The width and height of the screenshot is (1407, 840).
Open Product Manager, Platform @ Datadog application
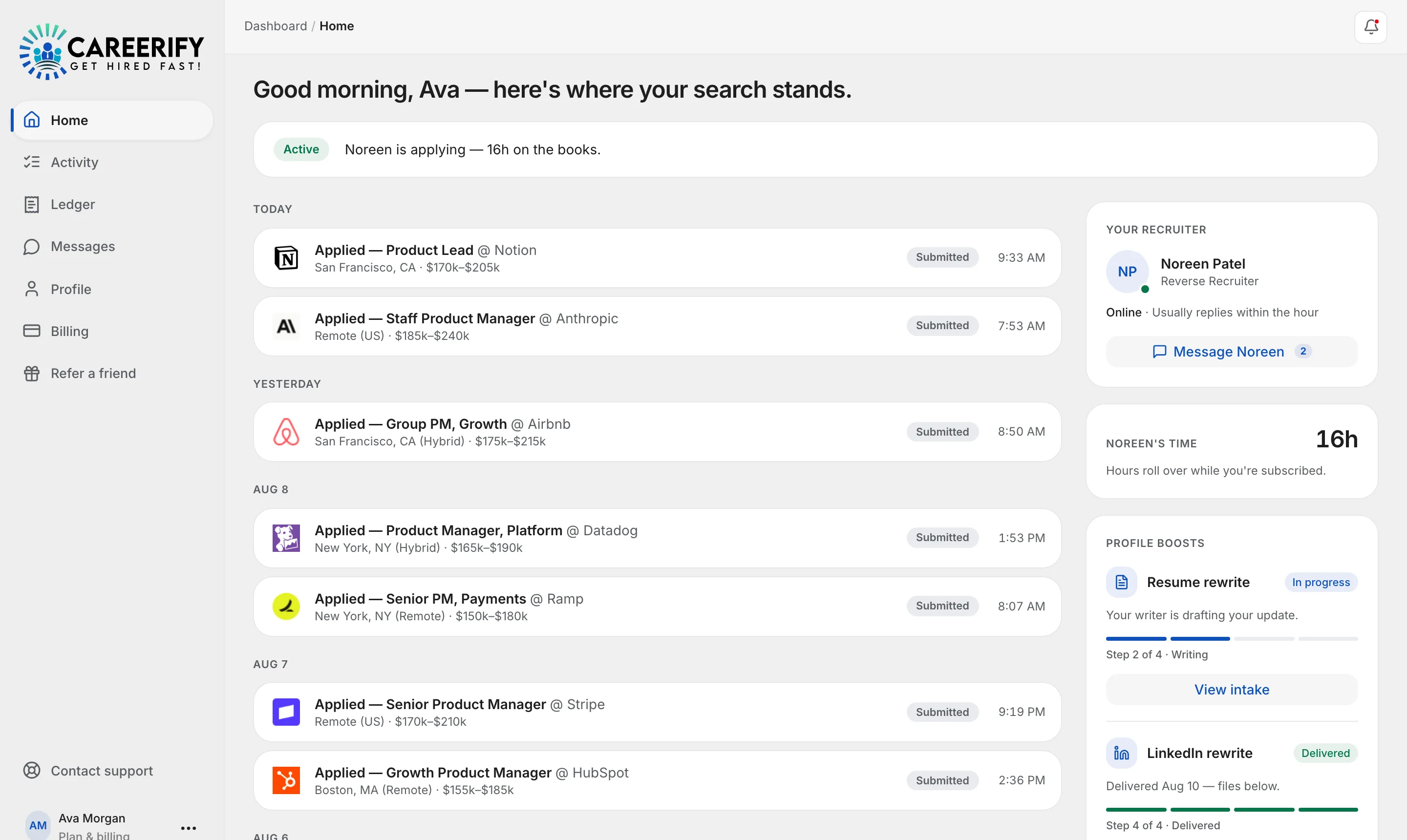click(657, 538)
